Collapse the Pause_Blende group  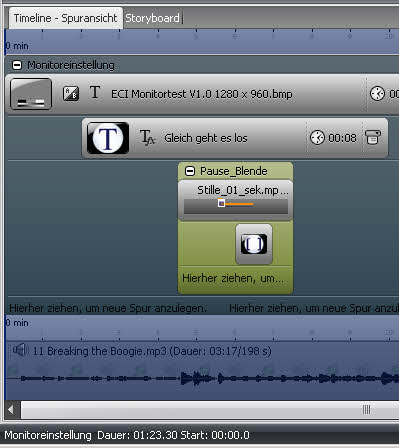click(x=190, y=171)
